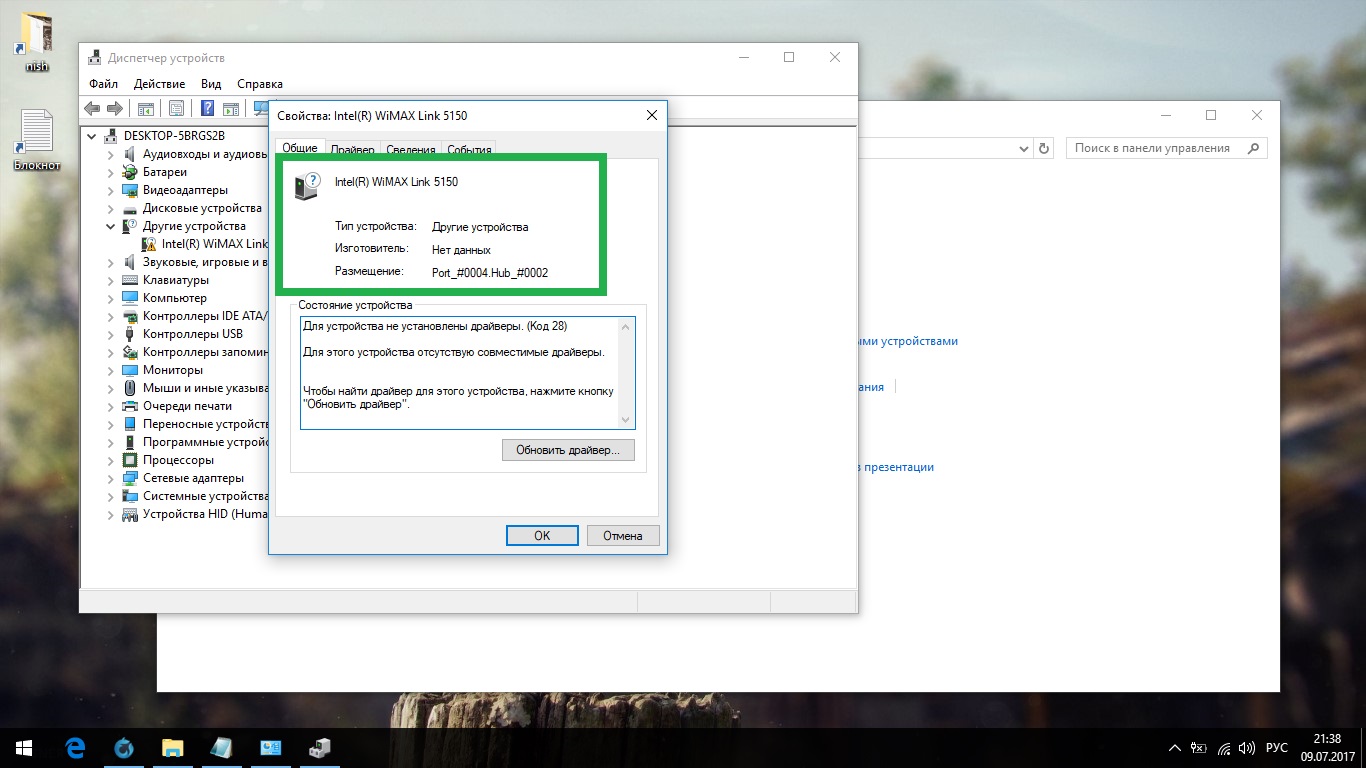This screenshot has height=768, width=1366.
Task: Click the РУС language indicator
Action: 1277,748
